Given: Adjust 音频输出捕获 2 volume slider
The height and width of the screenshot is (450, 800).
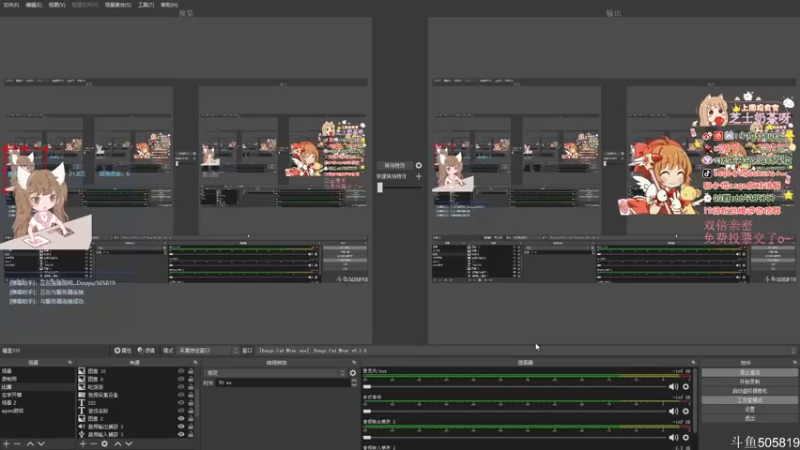Looking at the screenshot, I should [x=514, y=437].
